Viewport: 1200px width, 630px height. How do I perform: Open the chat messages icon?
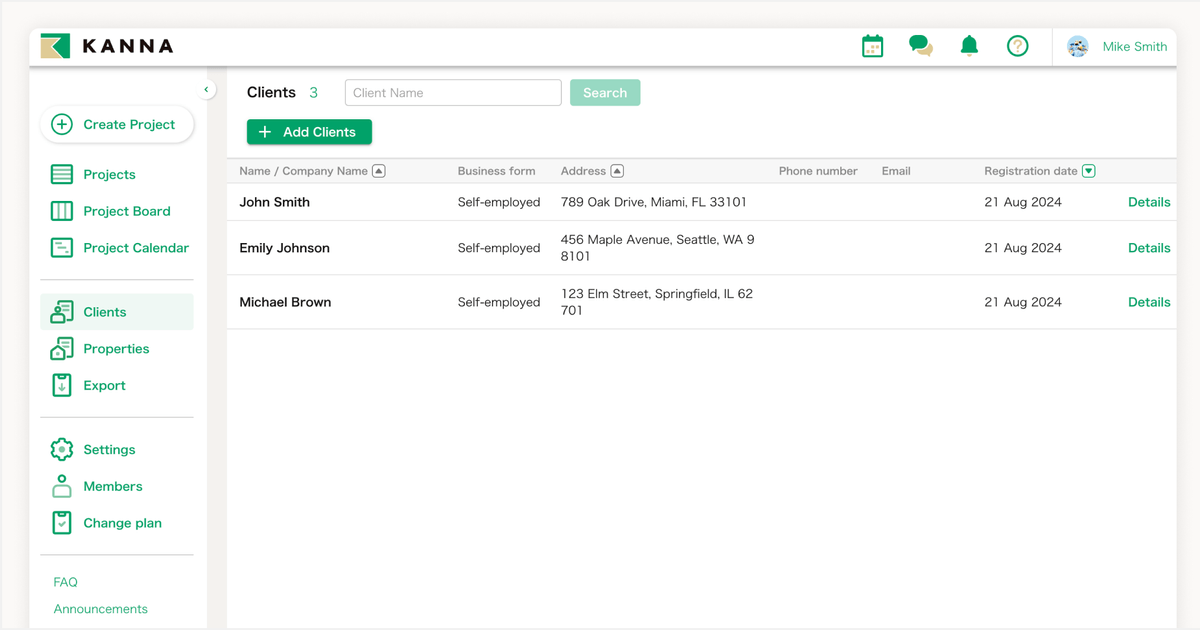pos(920,45)
